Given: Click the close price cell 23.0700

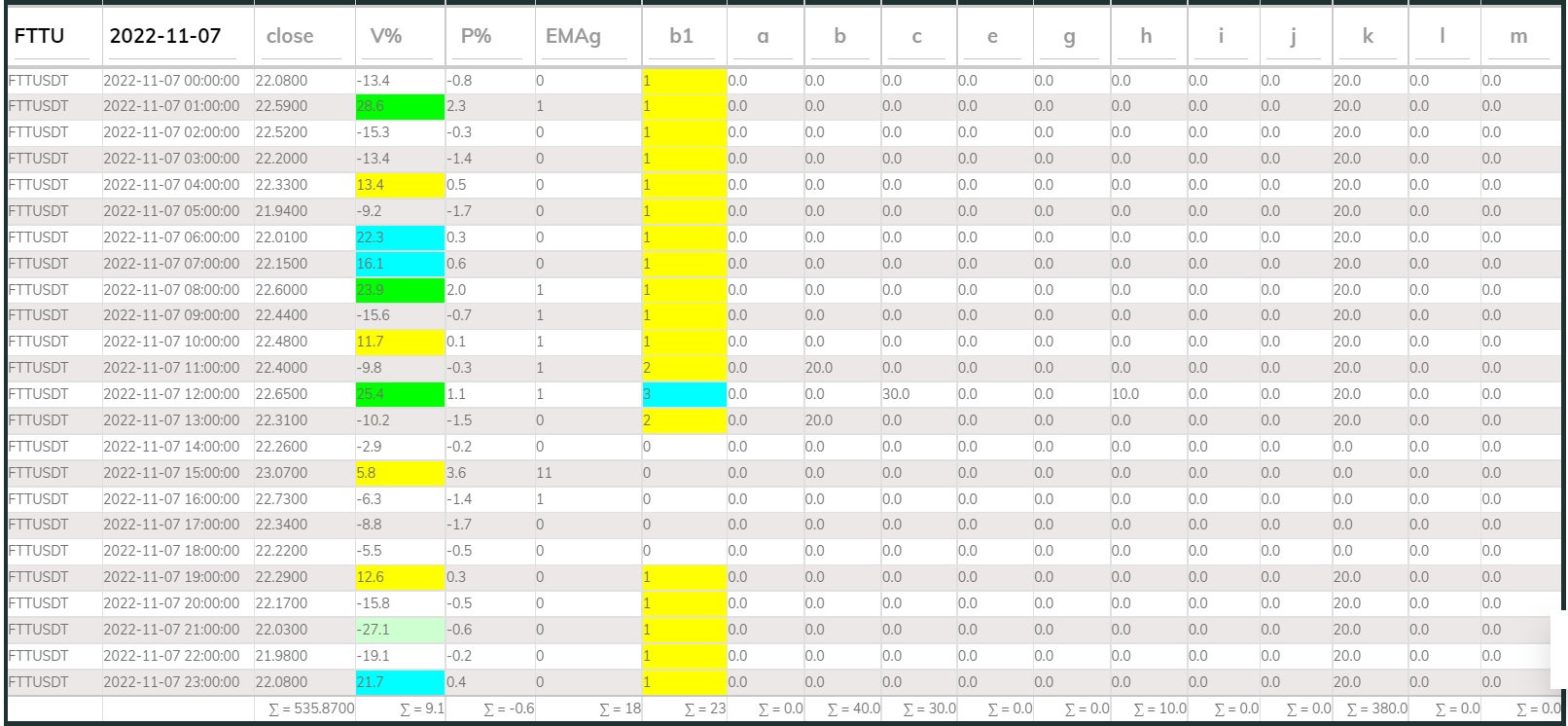Looking at the screenshot, I should (281, 473).
